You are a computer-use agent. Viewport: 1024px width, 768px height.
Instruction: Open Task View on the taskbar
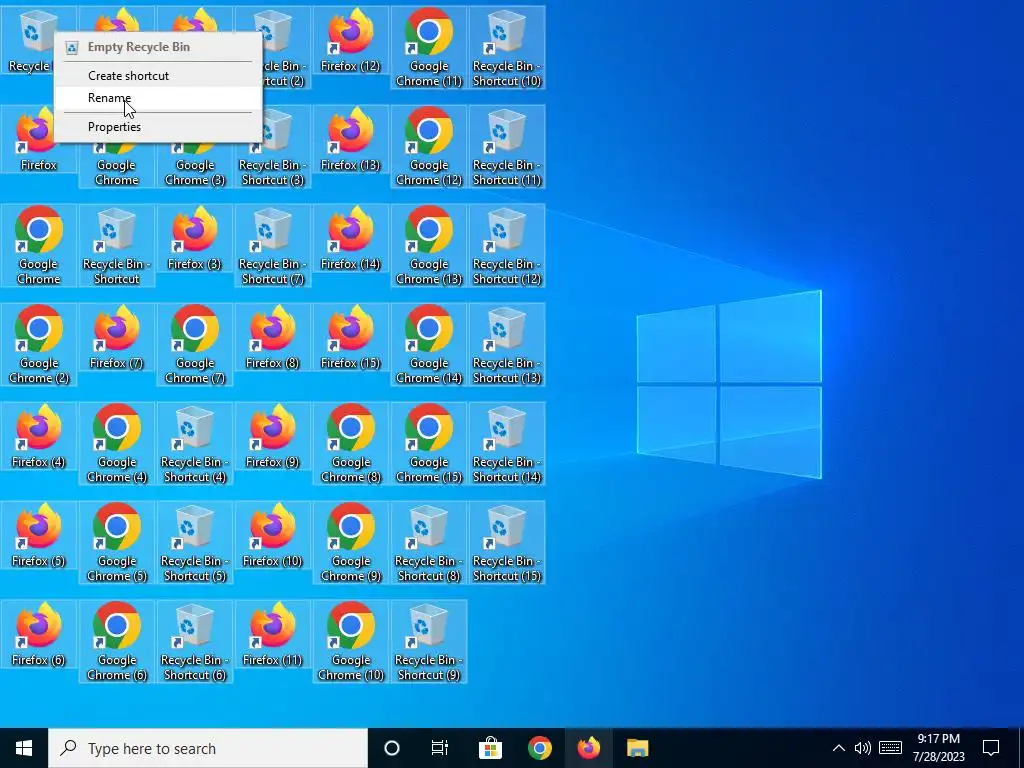pos(440,748)
